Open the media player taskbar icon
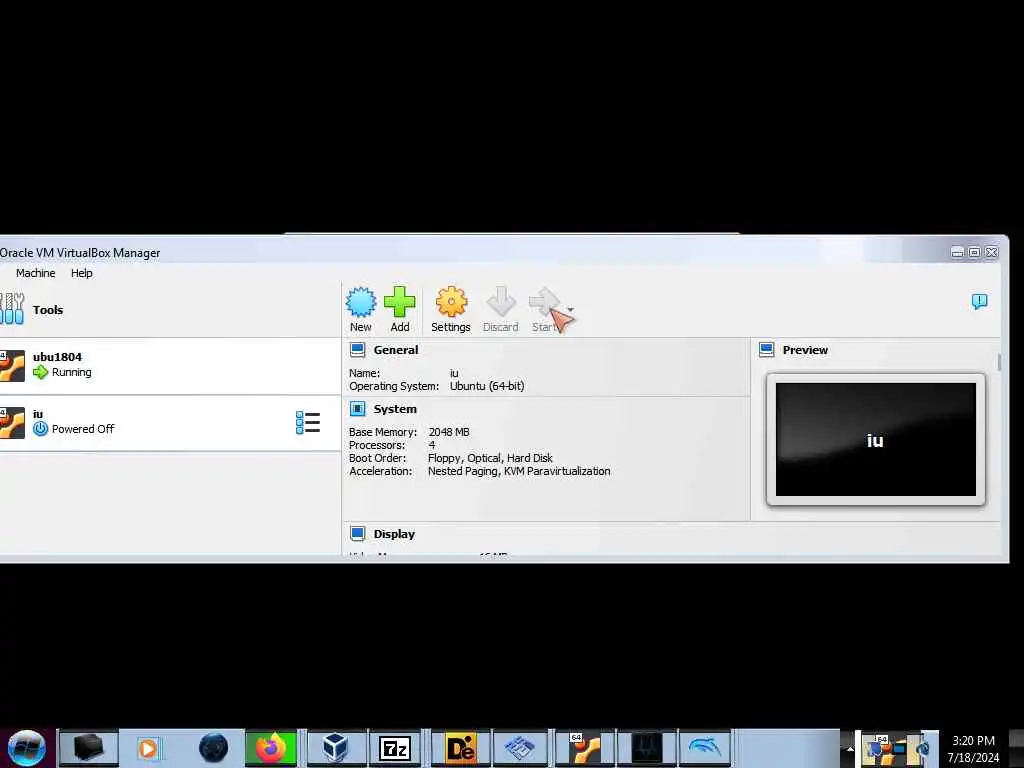Viewport: 1024px width, 768px height. pyautogui.click(x=148, y=748)
